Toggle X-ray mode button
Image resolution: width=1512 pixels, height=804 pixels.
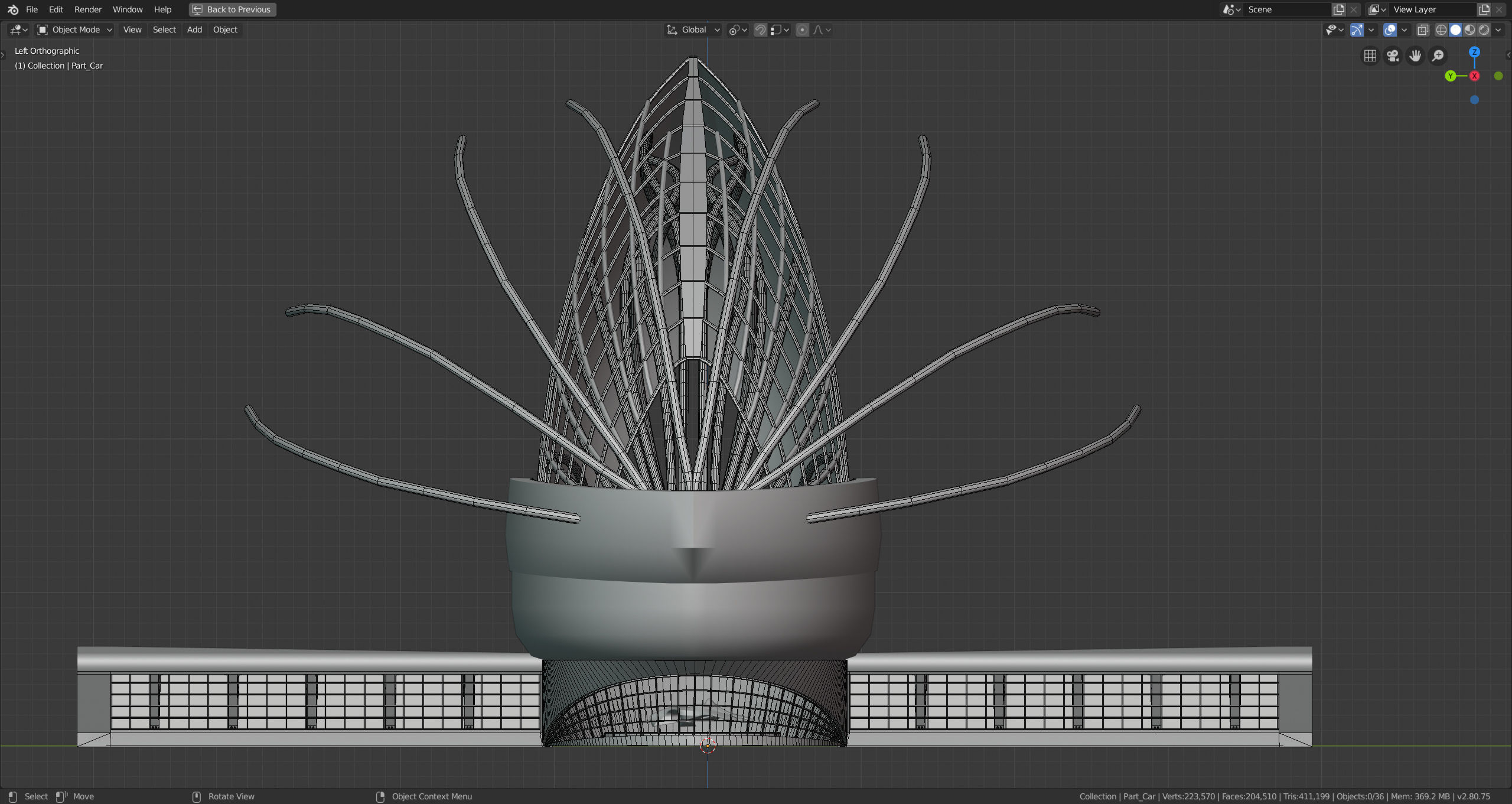(x=1423, y=30)
